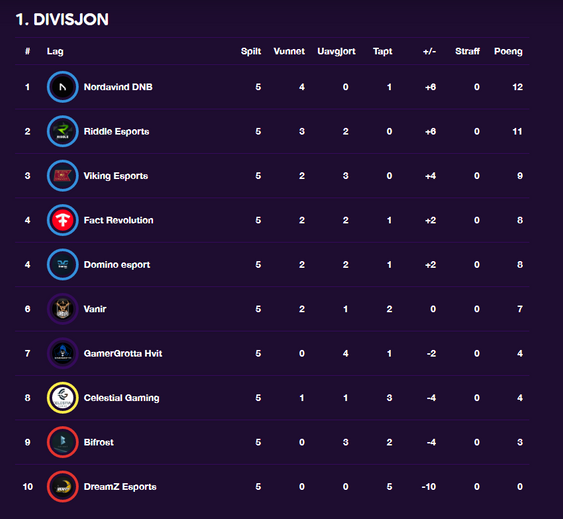This screenshot has height=519, width=563.
Task: Open the Riddle Esports team name link
Action: 116,131
